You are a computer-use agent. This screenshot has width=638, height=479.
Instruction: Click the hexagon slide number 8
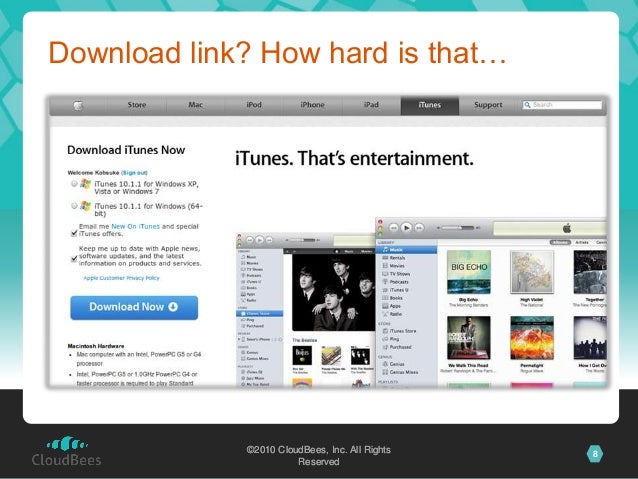[595, 454]
